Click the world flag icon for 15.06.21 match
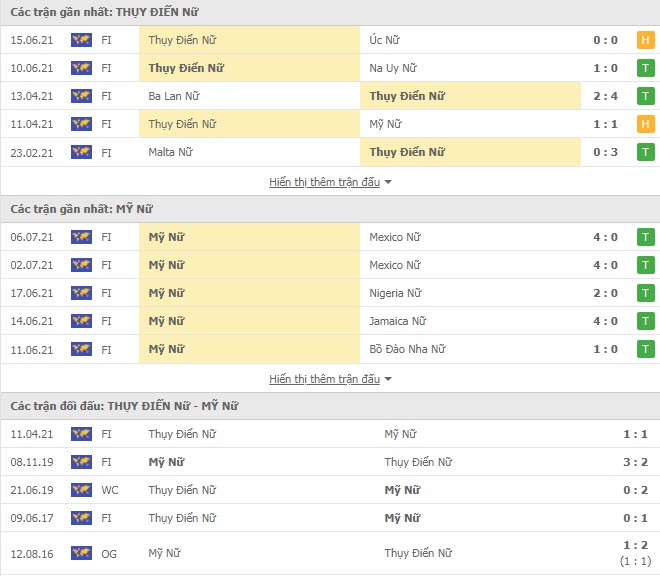 click(81, 40)
